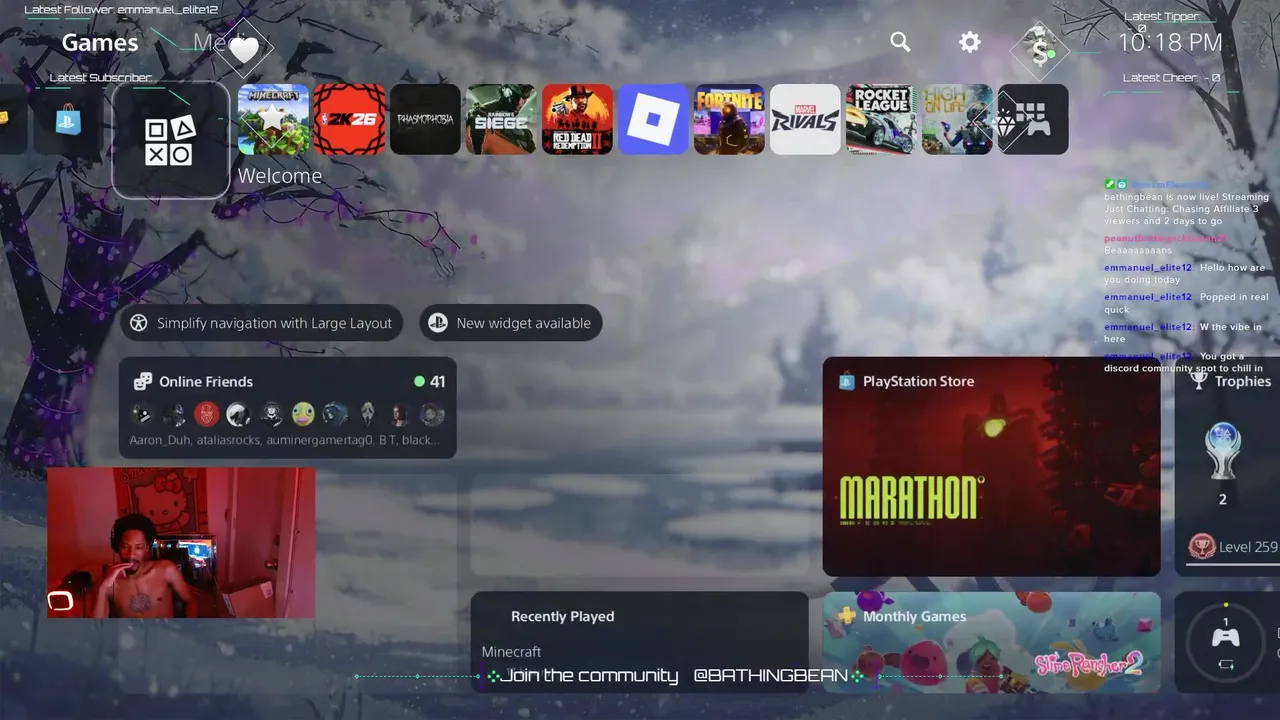Switch to the Games tab
Image resolution: width=1280 pixels, height=720 pixels.
tap(100, 42)
